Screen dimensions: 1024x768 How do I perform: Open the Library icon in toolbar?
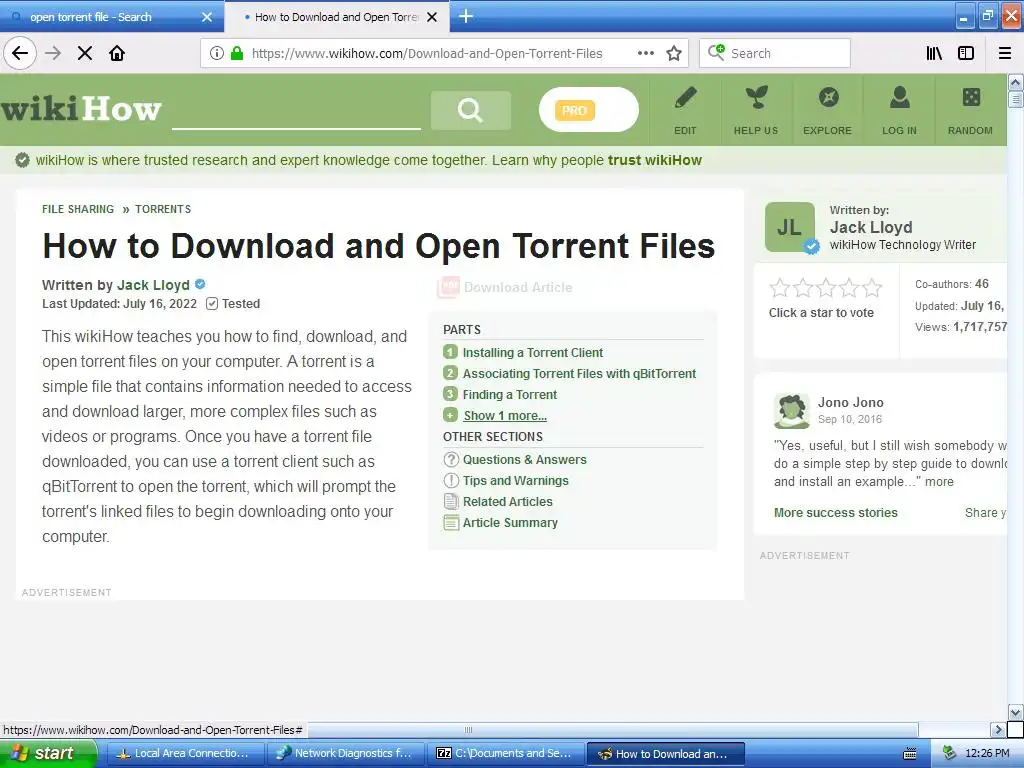(x=934, y=54)
